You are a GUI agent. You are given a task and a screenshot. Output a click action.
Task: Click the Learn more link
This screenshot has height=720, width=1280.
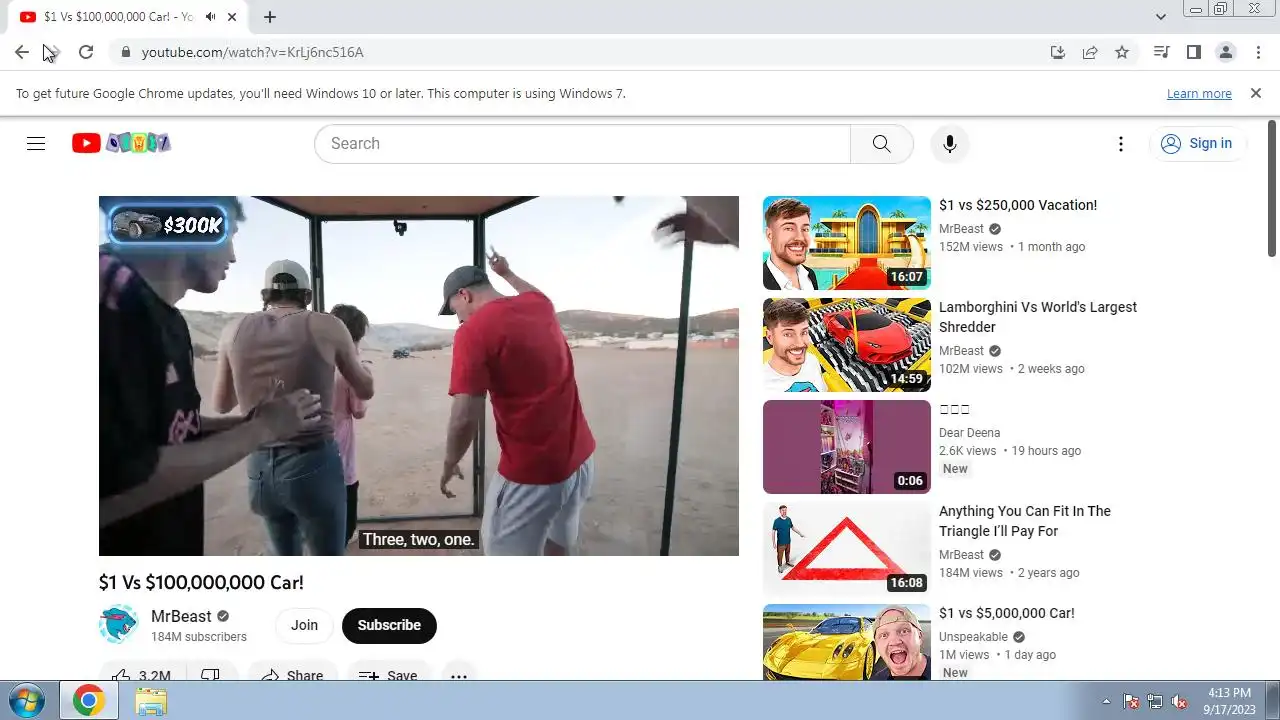1199,93
